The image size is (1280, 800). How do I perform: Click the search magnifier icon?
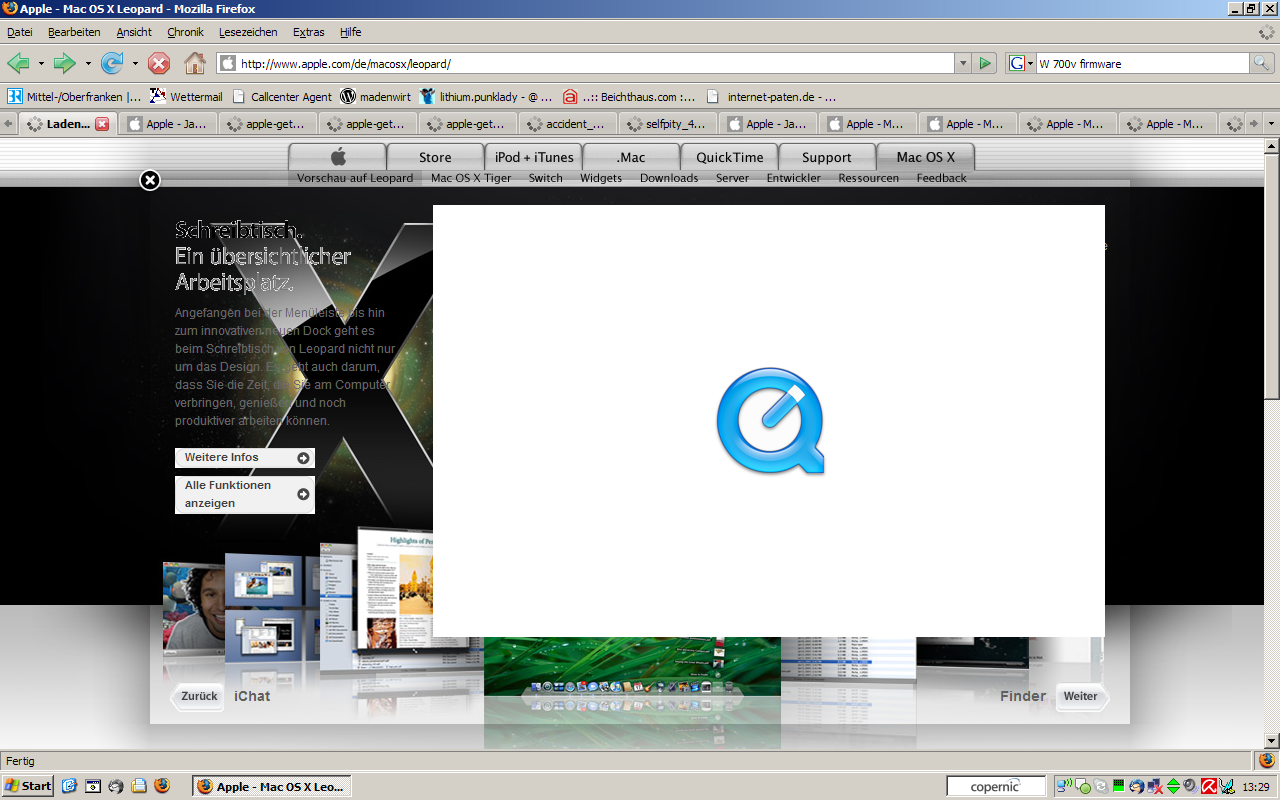coord(1263,63)
